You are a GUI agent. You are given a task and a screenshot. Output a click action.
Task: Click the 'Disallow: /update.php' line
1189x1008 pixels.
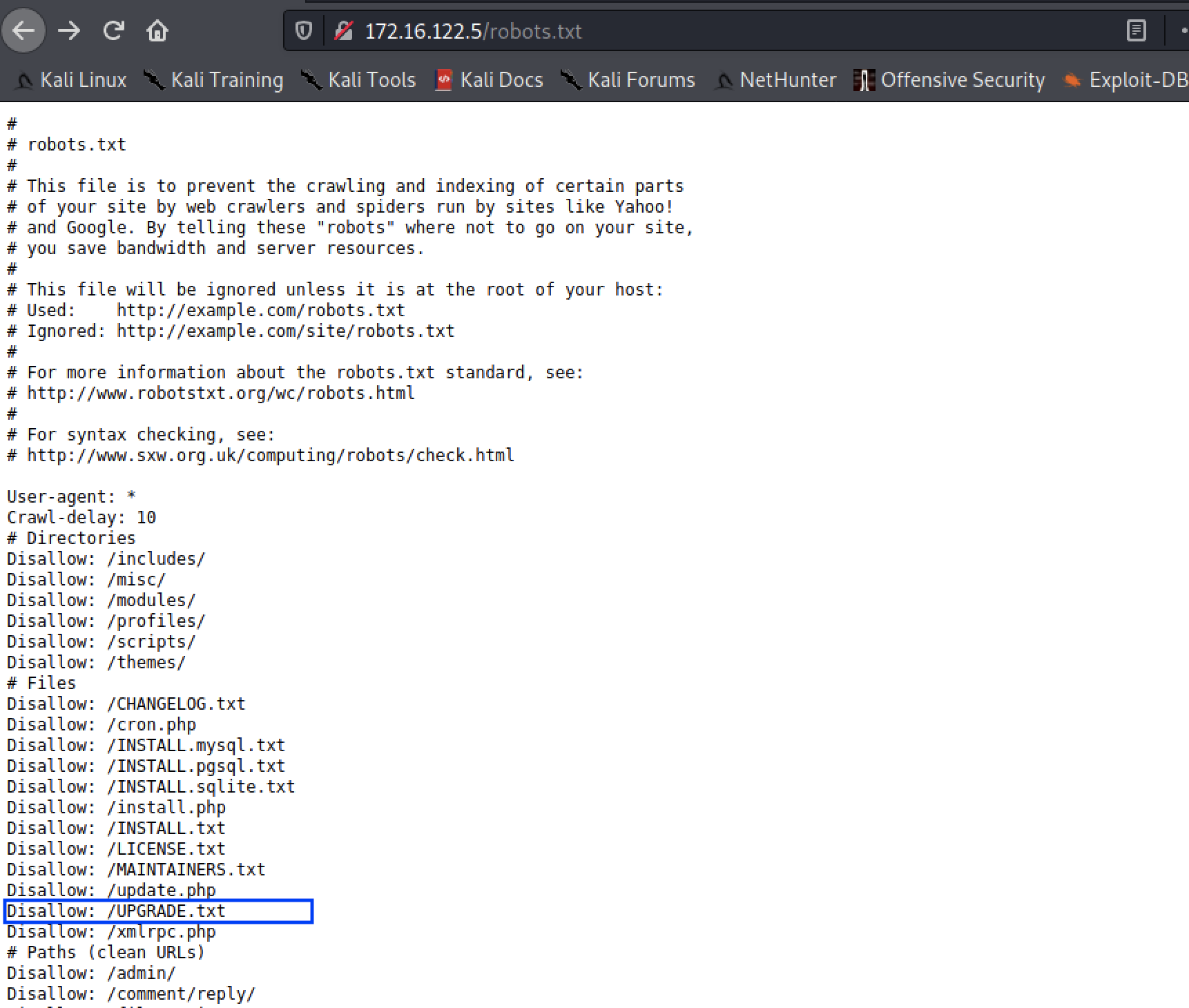112,890
